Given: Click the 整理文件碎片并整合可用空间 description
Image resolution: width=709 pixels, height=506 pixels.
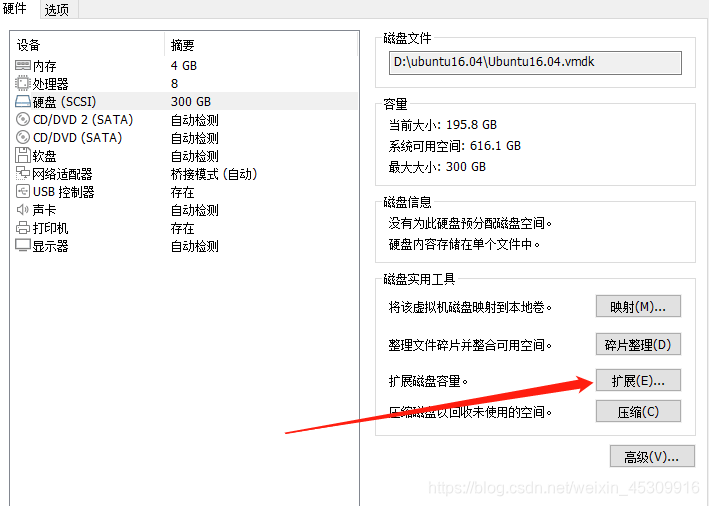Looking at the screenshot, I should (x=470, y=345).
